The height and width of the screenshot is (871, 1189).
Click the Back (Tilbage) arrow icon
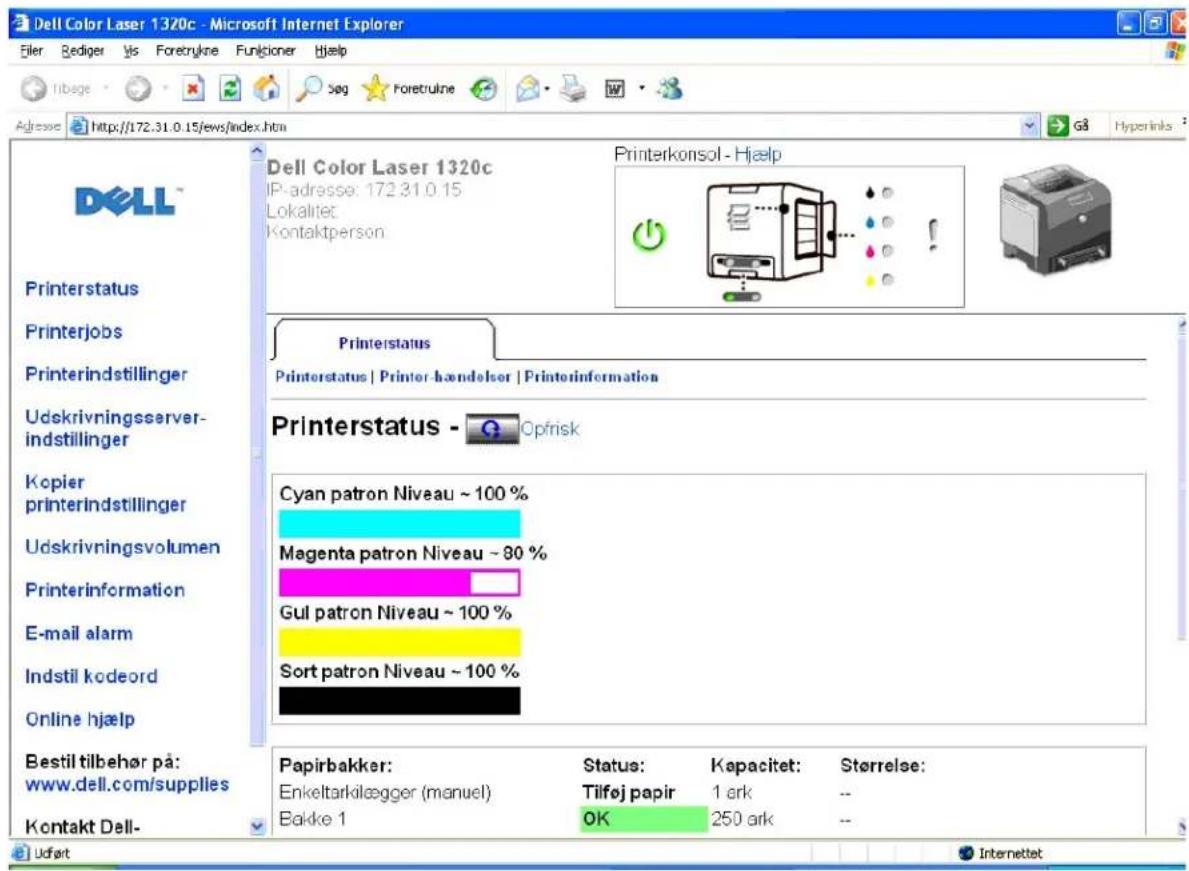coord(33,89)
